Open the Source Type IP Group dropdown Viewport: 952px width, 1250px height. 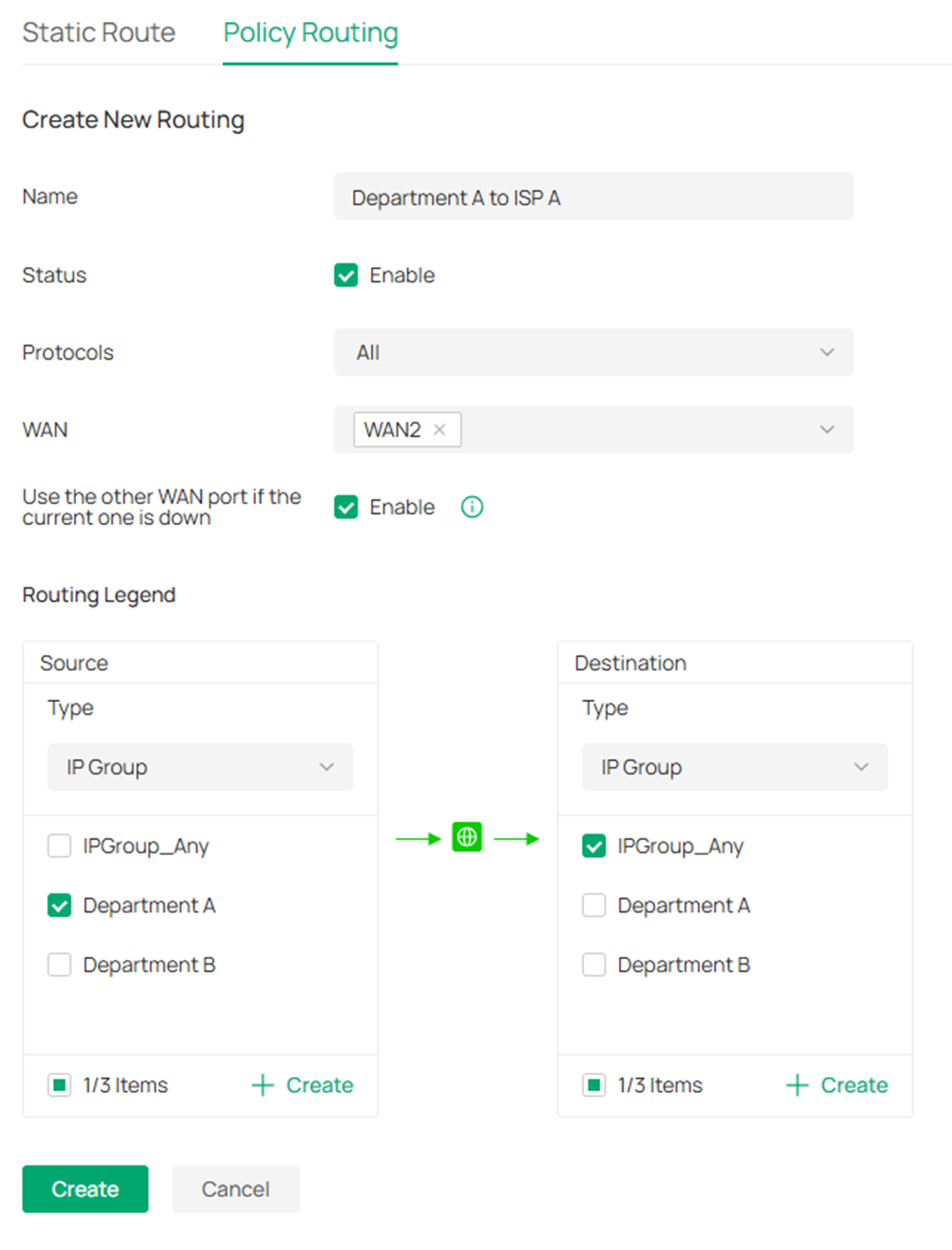coord(200,767)
